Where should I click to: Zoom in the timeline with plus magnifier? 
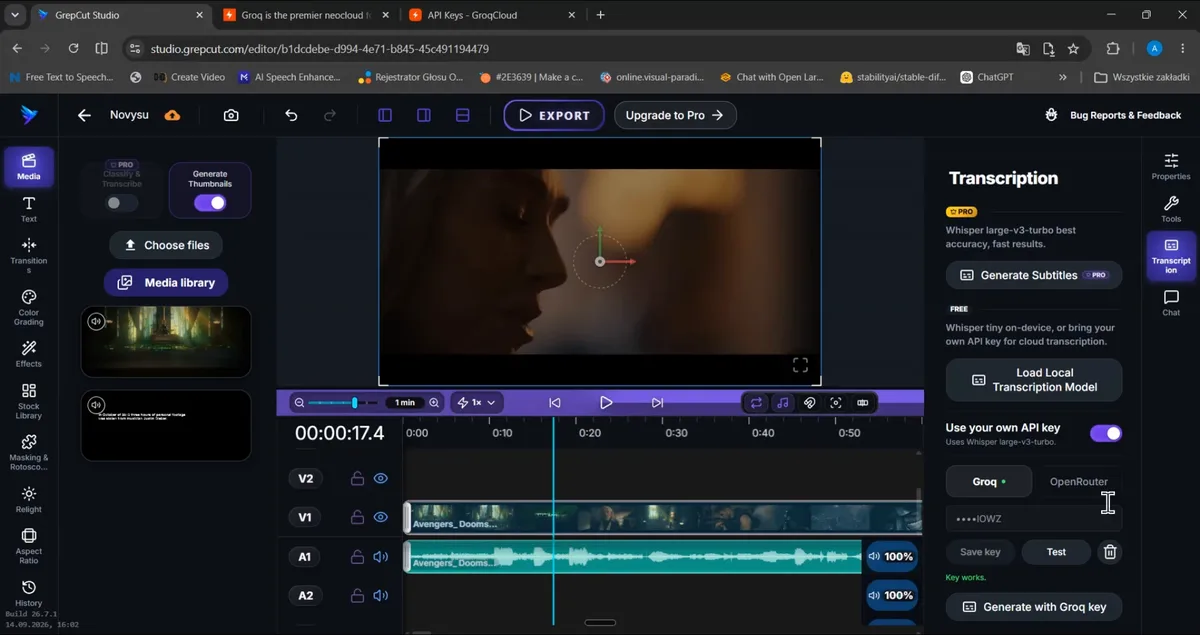click(434, 402)
